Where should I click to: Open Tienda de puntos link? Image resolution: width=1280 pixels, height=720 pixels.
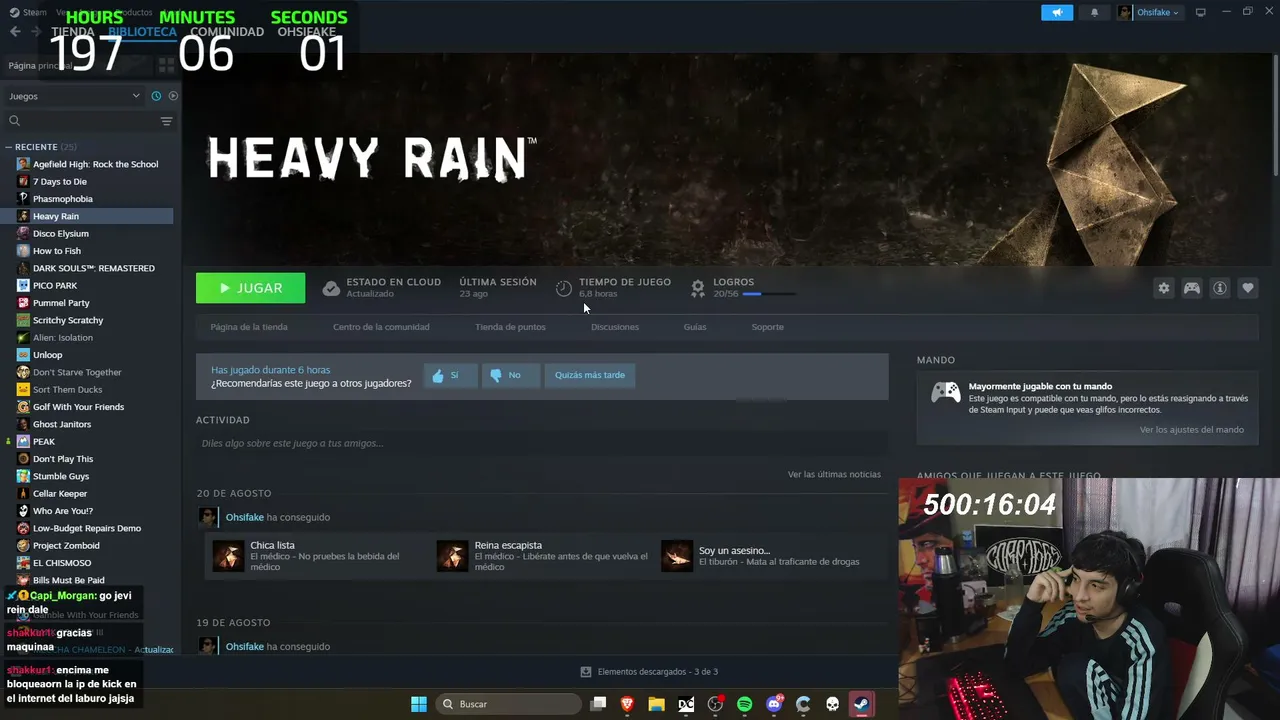[510, 327]
